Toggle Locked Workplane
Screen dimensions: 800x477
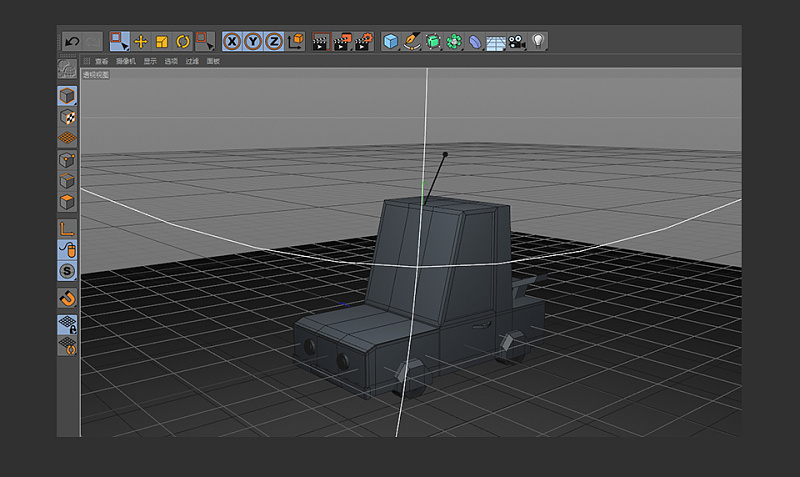[67, 324]
